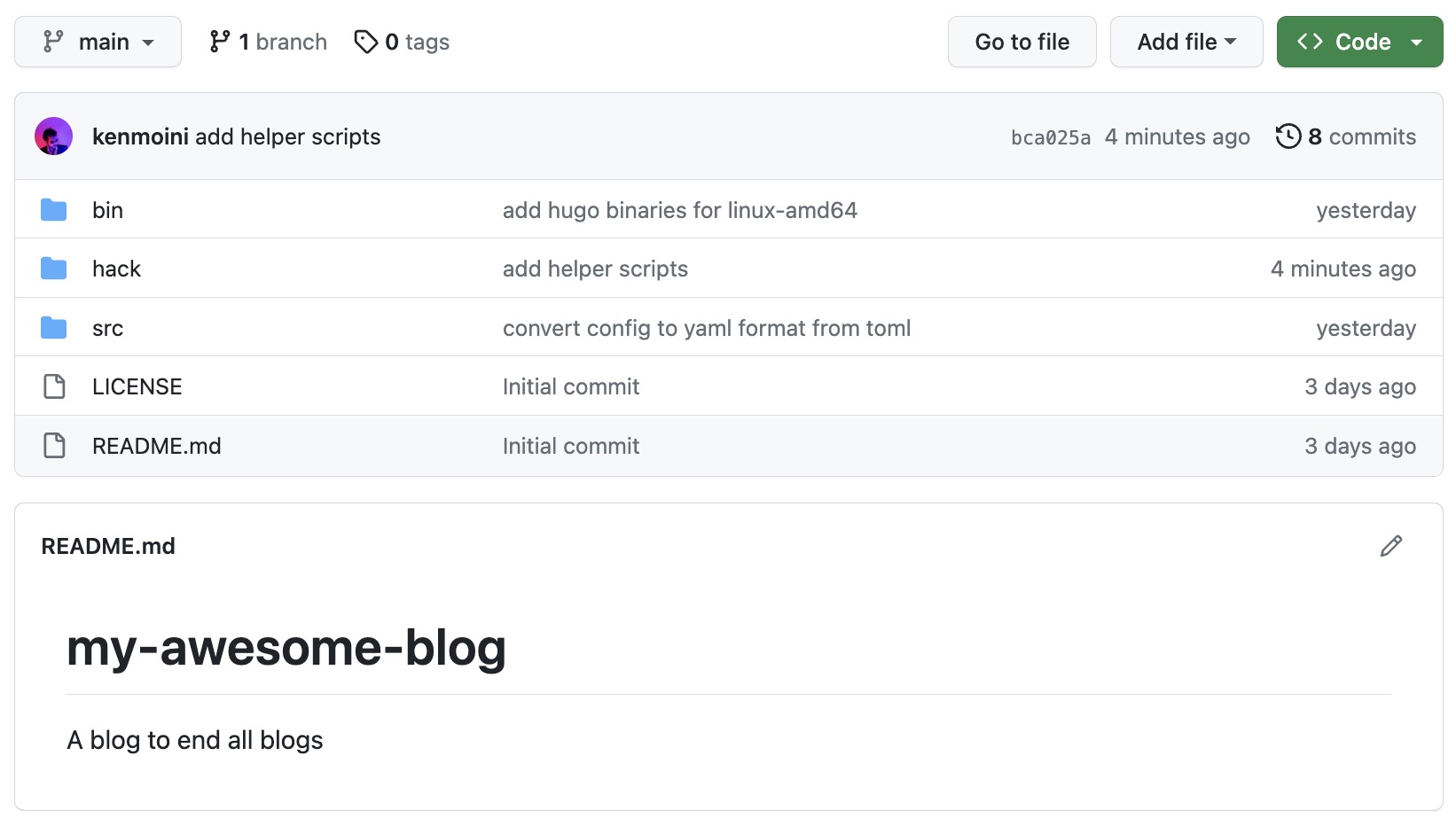Image resolution: width=1456 pixels, height=826 pixels.
Task: Open the main branch selector dropdown
Action: (x=98, y=42)
